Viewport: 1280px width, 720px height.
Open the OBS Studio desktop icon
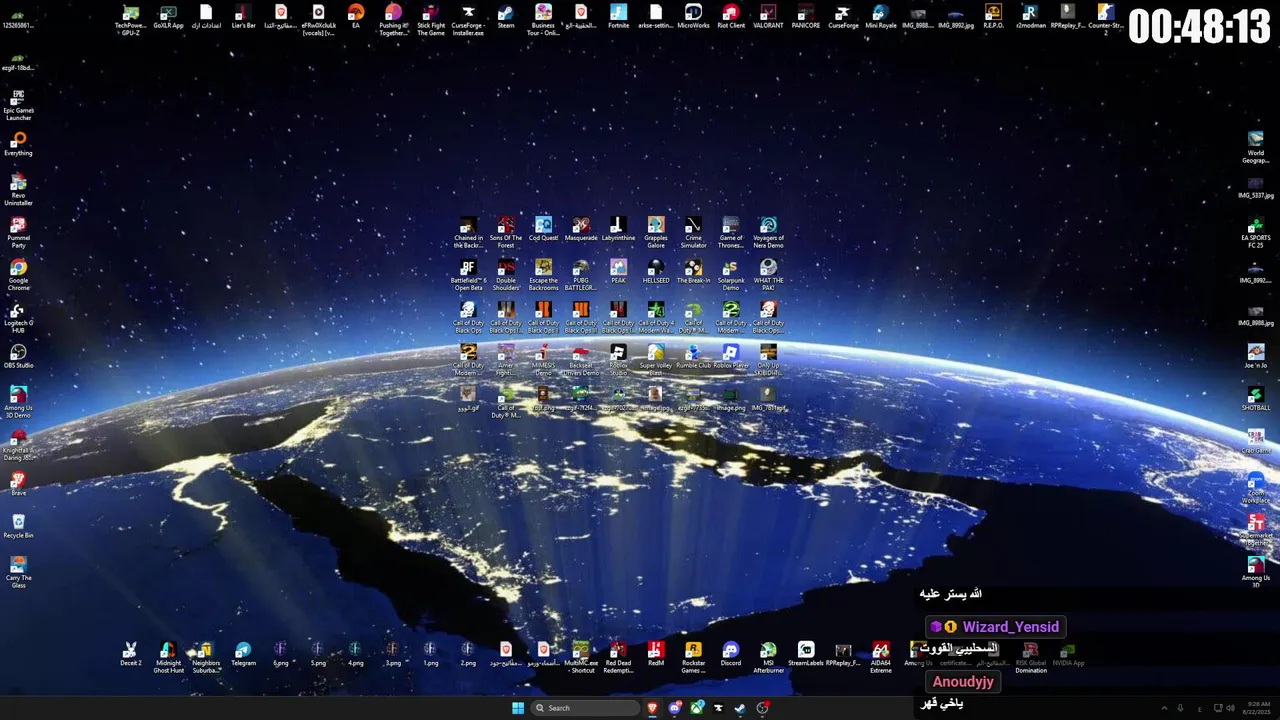click(x=18, y=357)
